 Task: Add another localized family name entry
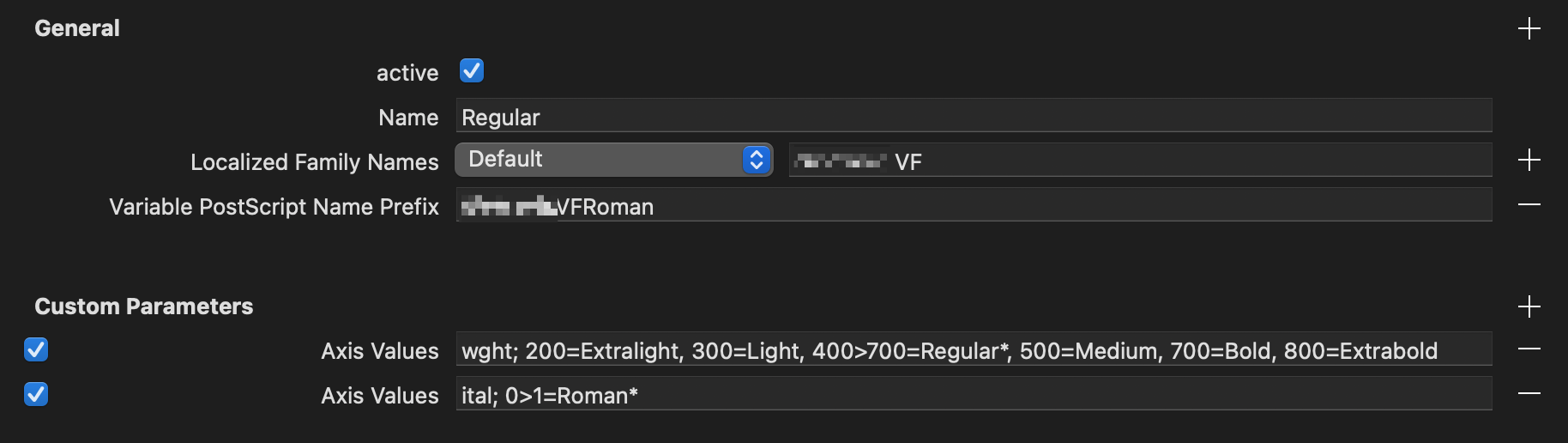pyautogui.click(x=1529, y=160)
